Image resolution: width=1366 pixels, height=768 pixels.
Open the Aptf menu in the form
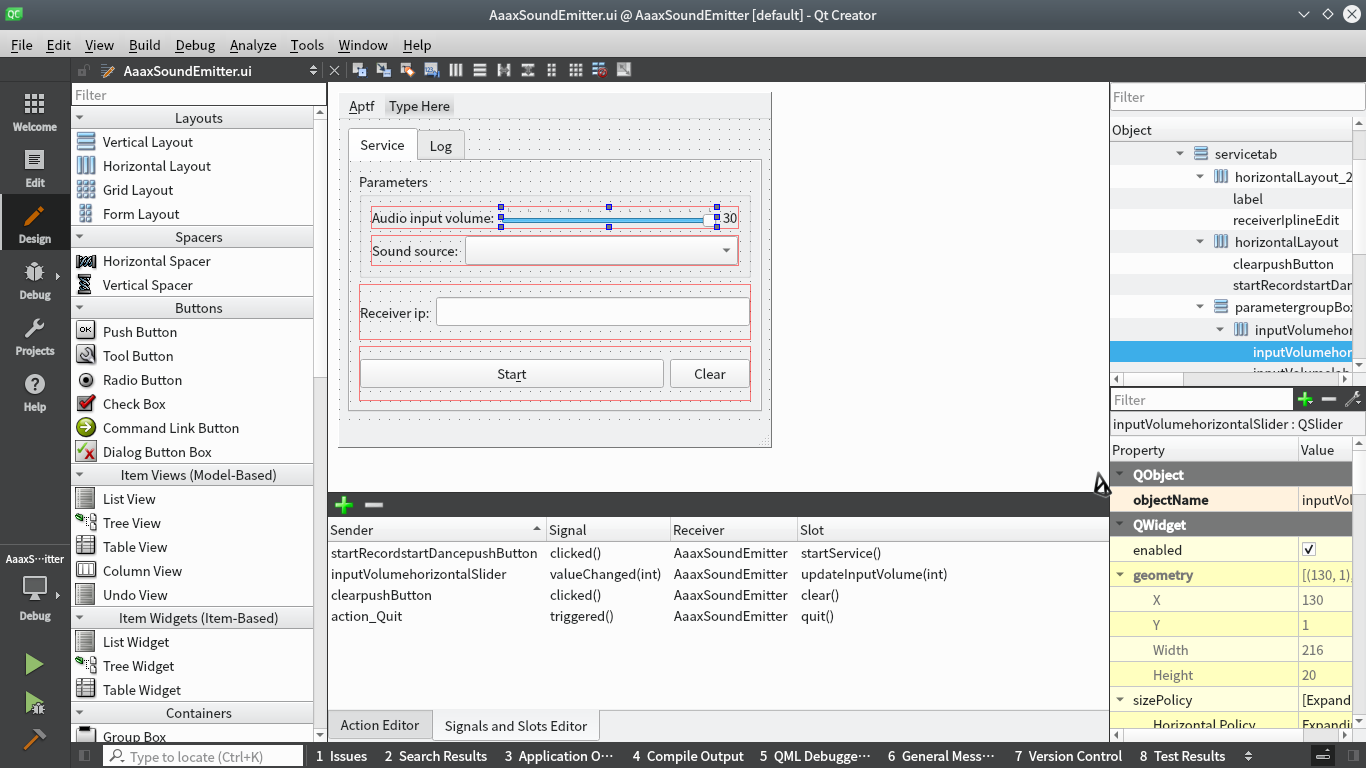362,106
